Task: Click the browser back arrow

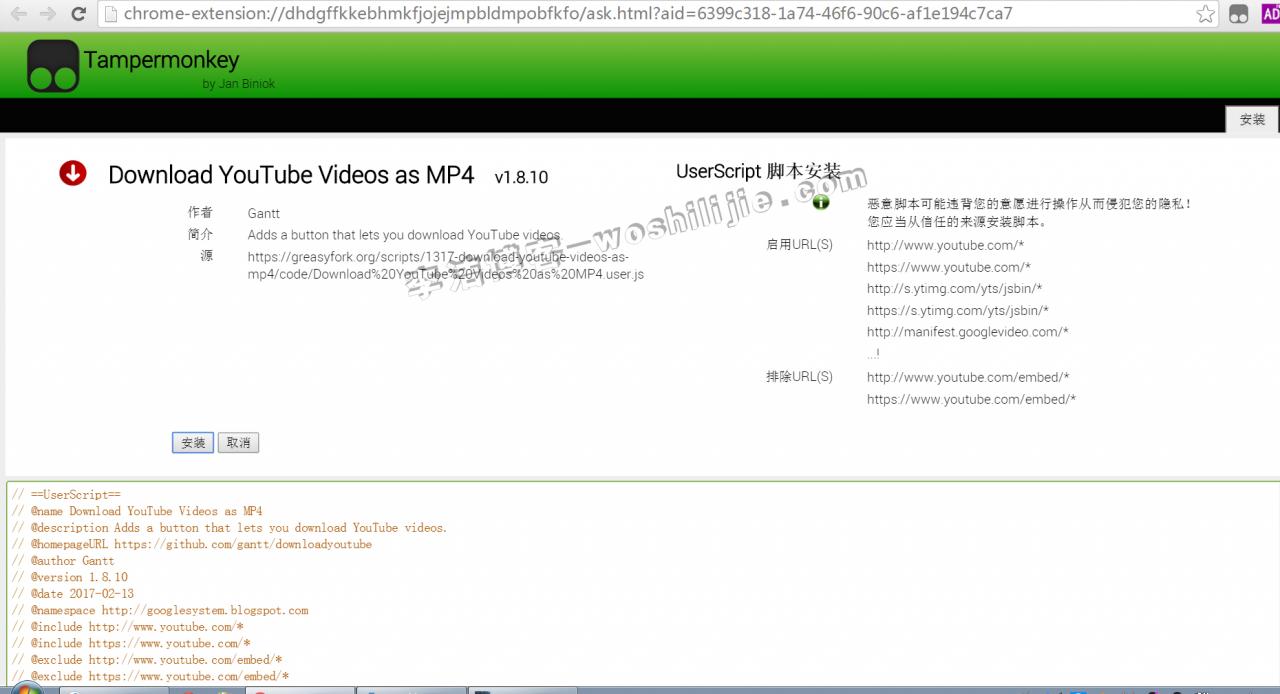Action: tap(19, 14)
